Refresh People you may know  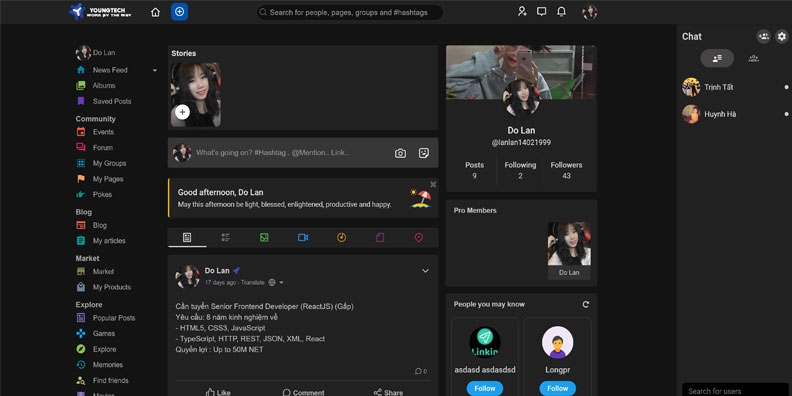coord(585,305)
